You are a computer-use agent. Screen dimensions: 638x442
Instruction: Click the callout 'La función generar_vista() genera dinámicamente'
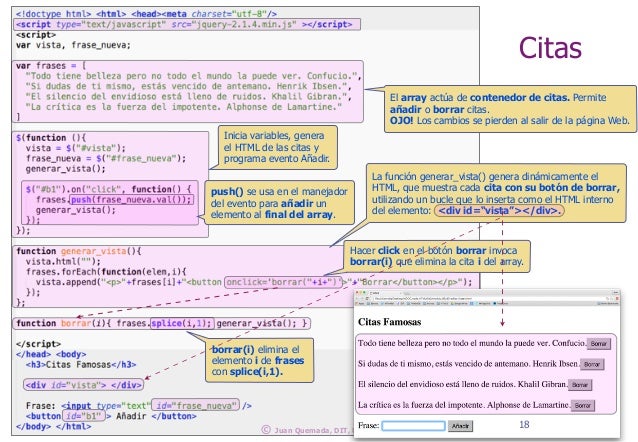496,193
